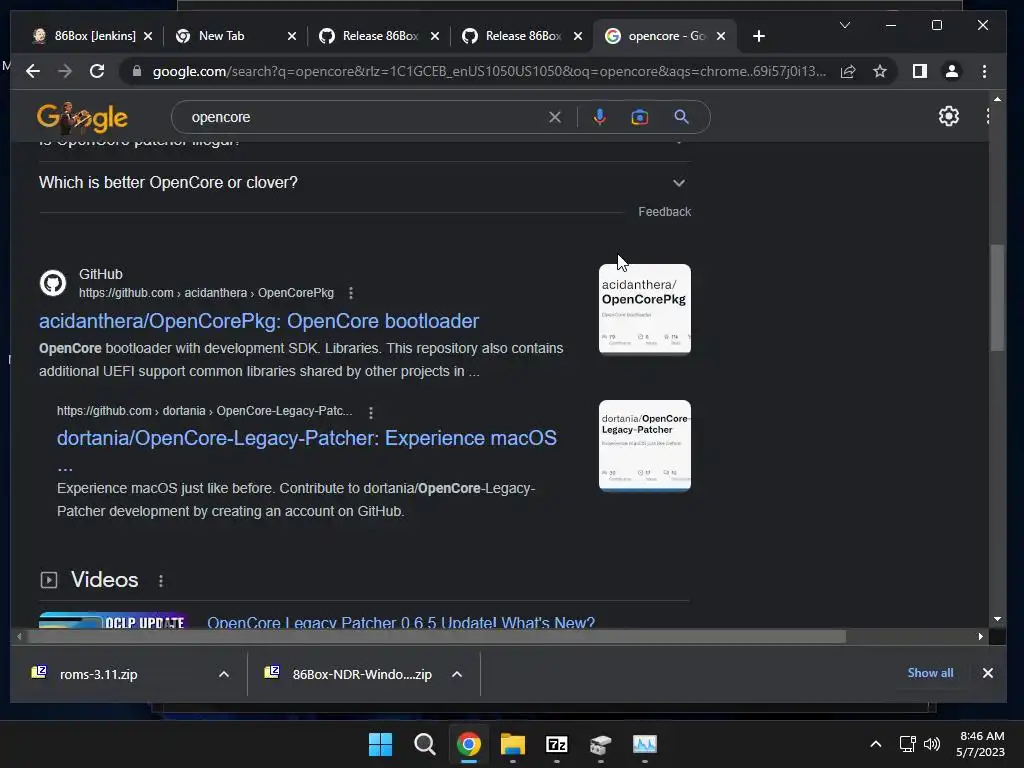Open Chrome side panel

pos(920,71)
